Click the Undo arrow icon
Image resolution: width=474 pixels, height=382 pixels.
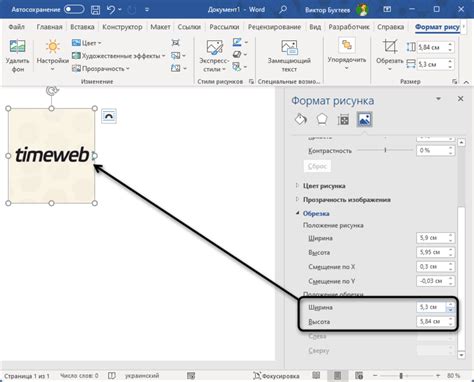111,10
